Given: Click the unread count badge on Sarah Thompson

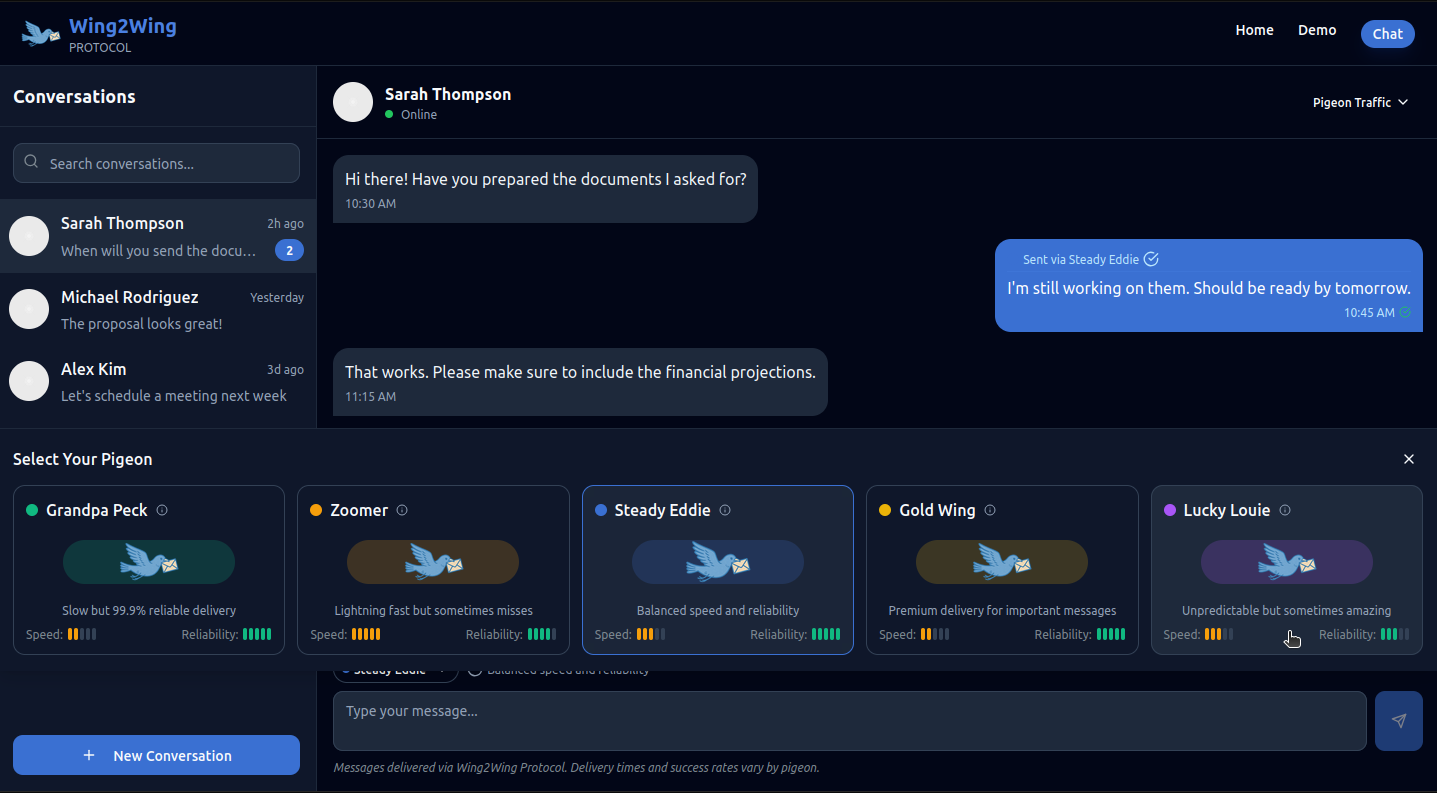Looking at the screenshot, I should point(289,250).
